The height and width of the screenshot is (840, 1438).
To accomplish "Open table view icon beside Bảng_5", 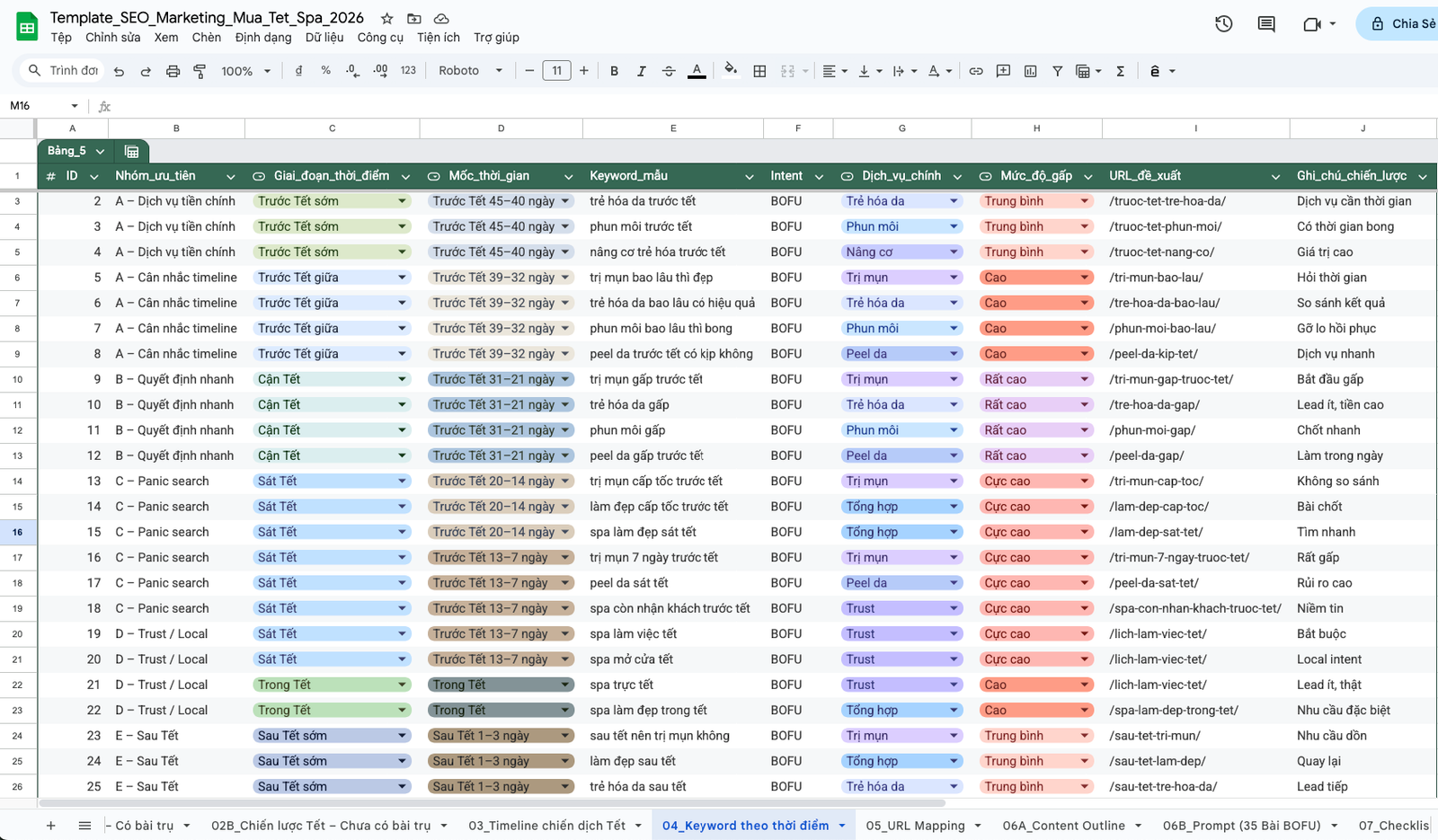I will (132, 151).
